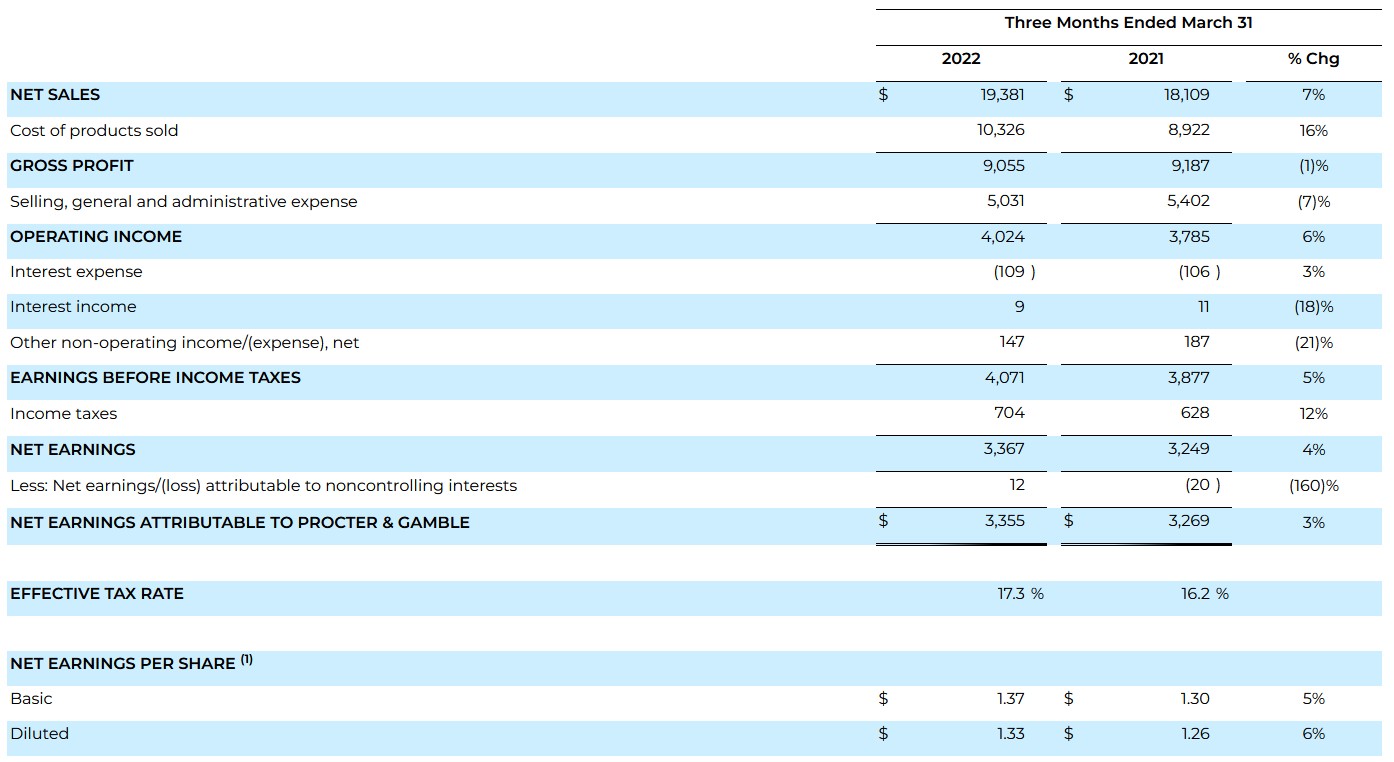Click the Diluted earnings per share label
This screenshot has width=1394, height=762.
(x=40, y=734)
